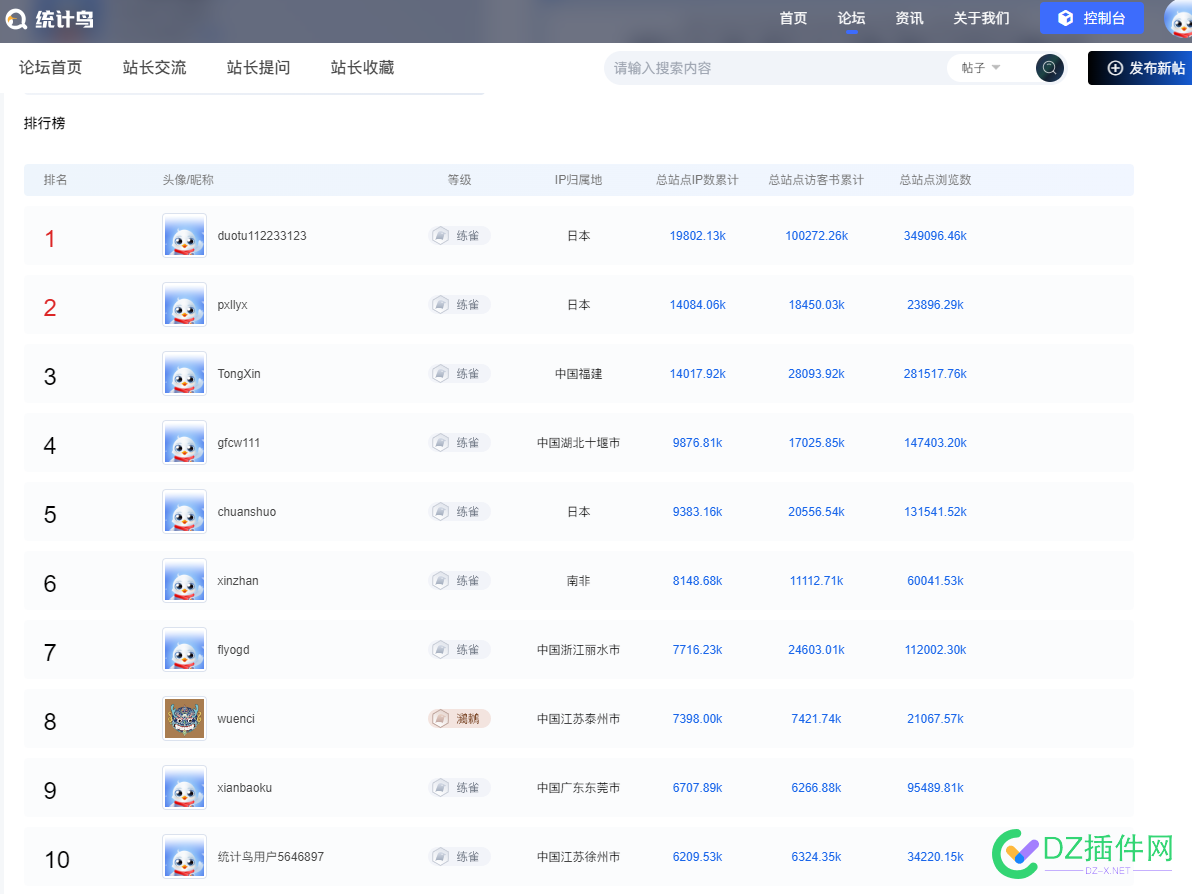
Task: Click the user avatar in top corner
Action: tap(1178, 18)
